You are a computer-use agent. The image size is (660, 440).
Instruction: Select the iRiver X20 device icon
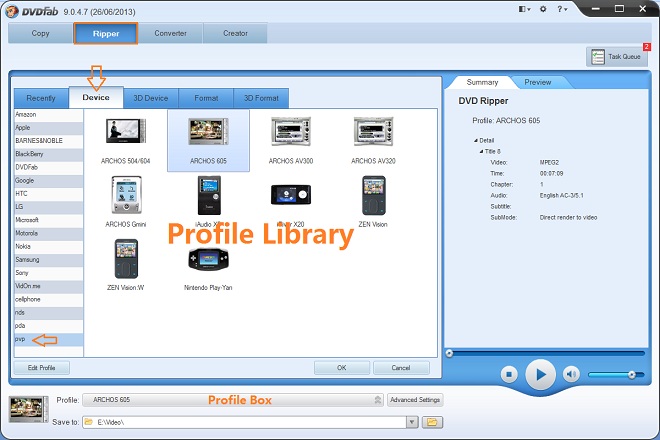pos(291,195)
